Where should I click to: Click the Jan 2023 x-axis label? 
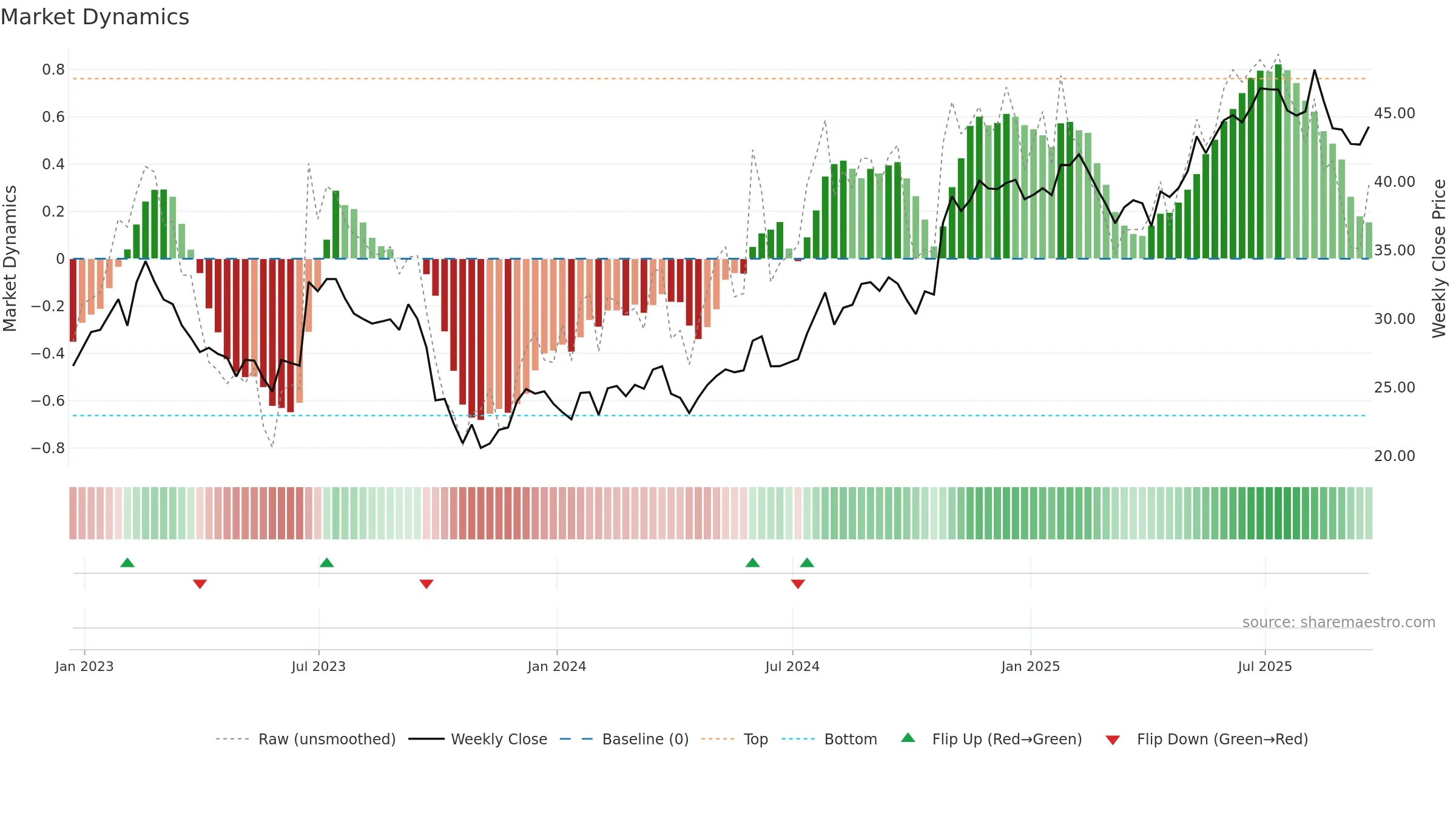[84, 666]
